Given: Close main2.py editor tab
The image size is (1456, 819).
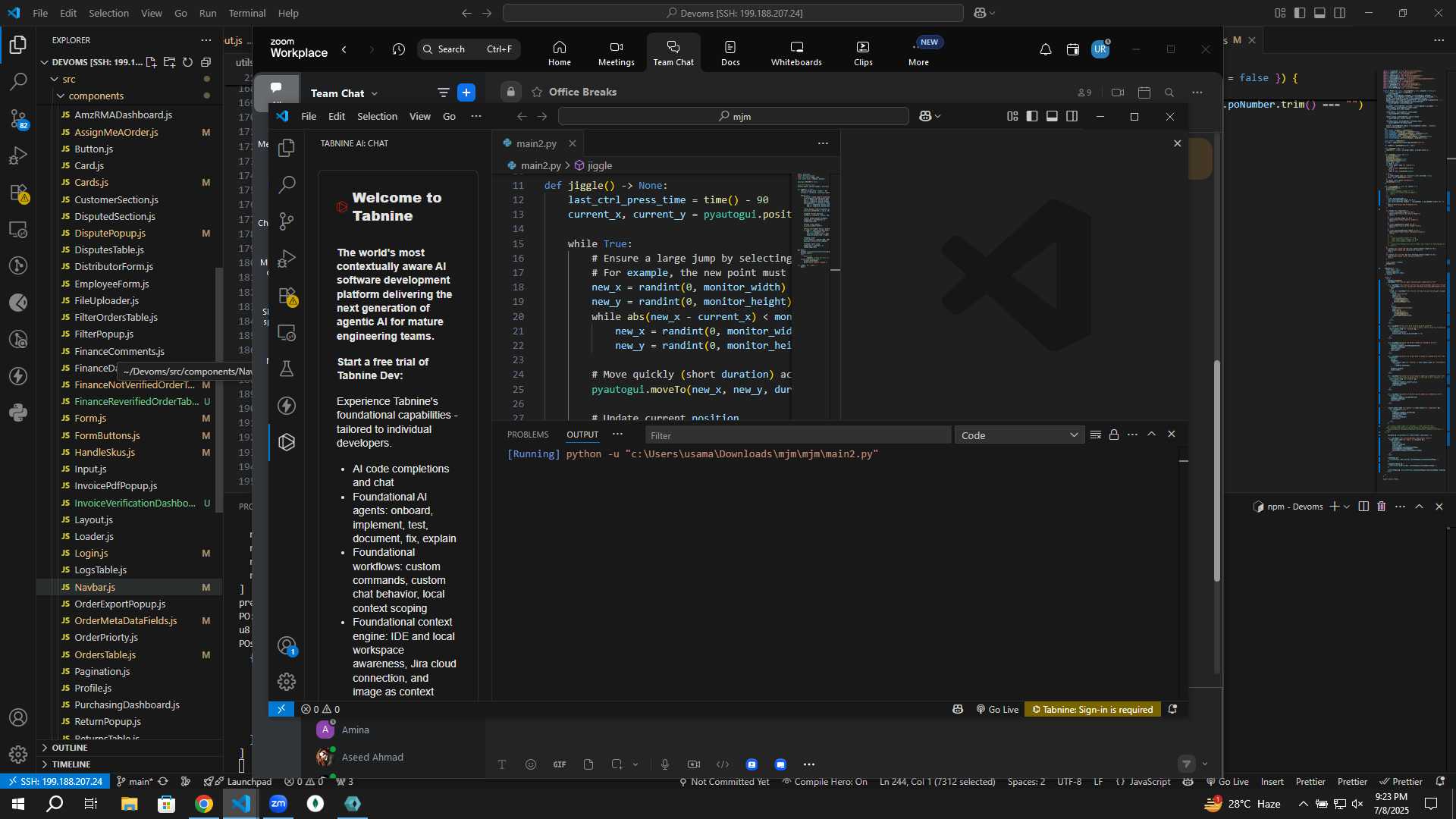Looking at the screenshot, I should 573,143.
